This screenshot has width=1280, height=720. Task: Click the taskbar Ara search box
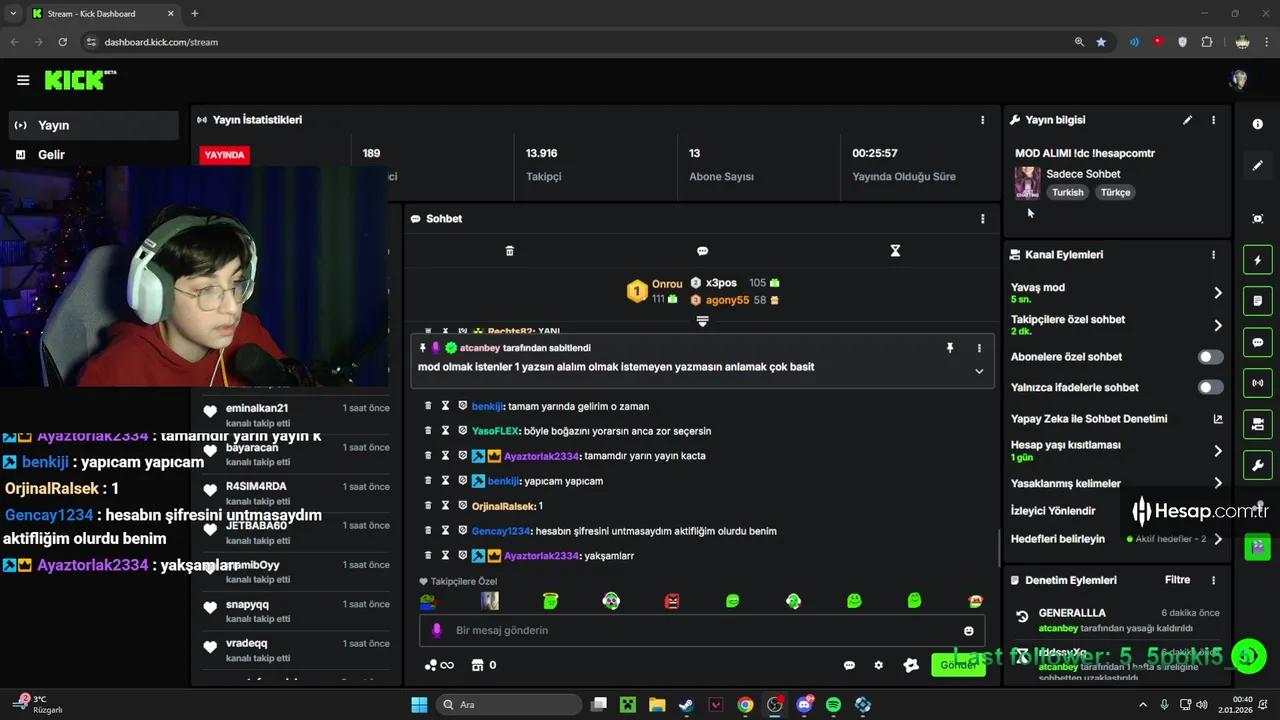coord(509,705)
